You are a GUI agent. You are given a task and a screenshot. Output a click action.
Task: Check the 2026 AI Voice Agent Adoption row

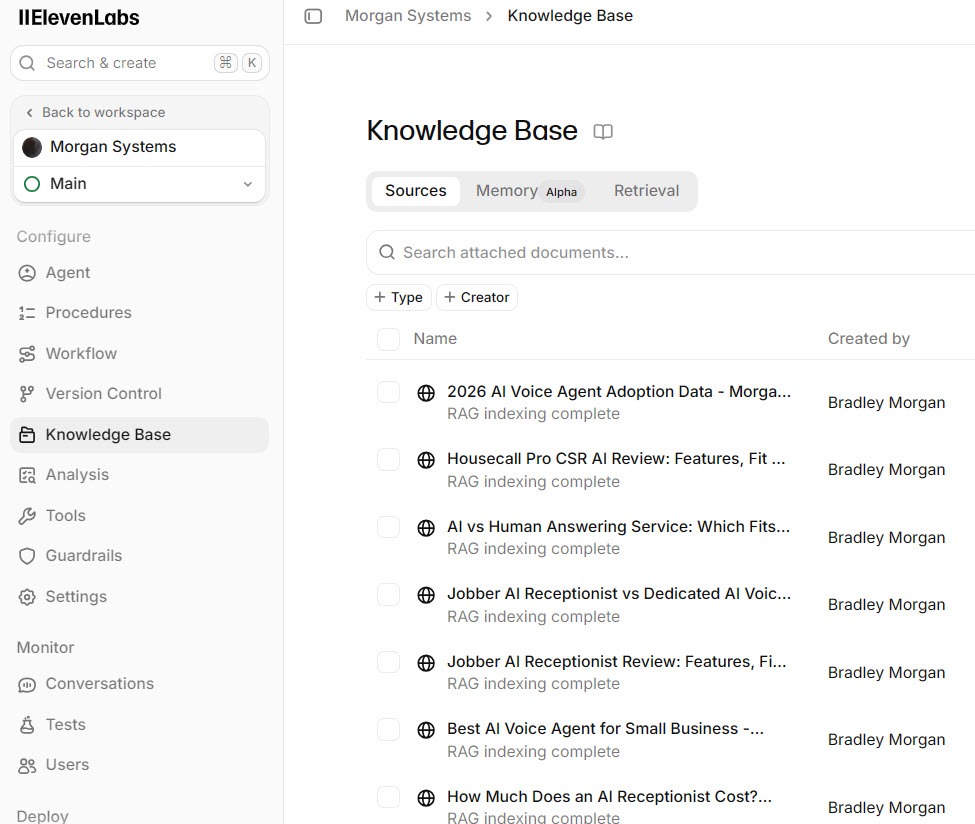pyautogui.click(x=389, y=392)
